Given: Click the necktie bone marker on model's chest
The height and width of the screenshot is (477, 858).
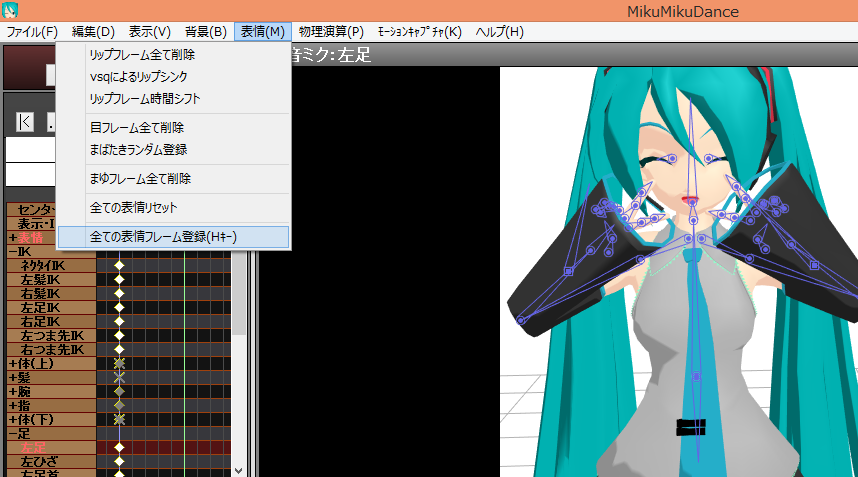Looking at the screenshot, I should (696, 377).
